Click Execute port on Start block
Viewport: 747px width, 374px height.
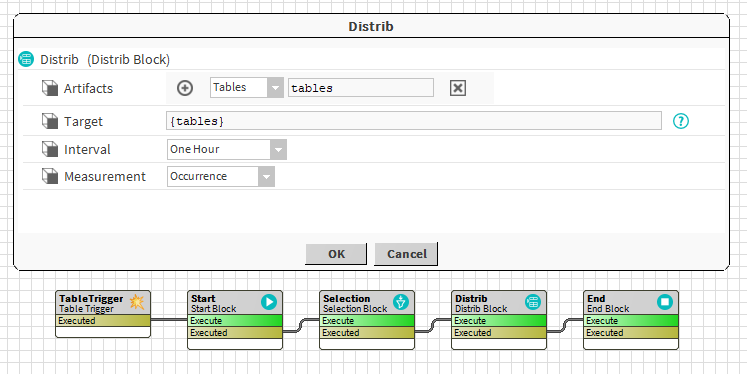[x=235, y=321]
